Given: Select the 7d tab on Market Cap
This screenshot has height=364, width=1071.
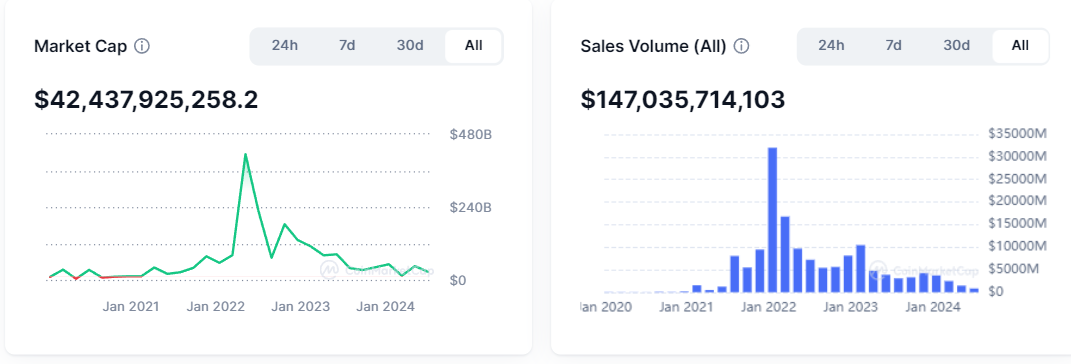Looking at the screenshot, I should (x=347, y=46).
